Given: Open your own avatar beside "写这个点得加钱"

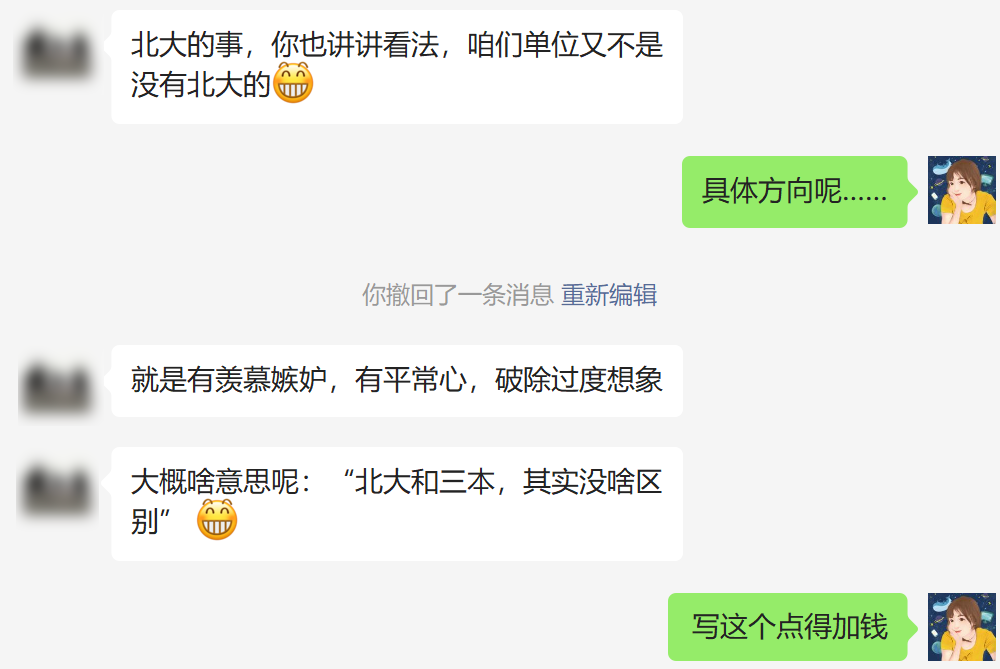Looking at the screenshot, I should (962, 627).
